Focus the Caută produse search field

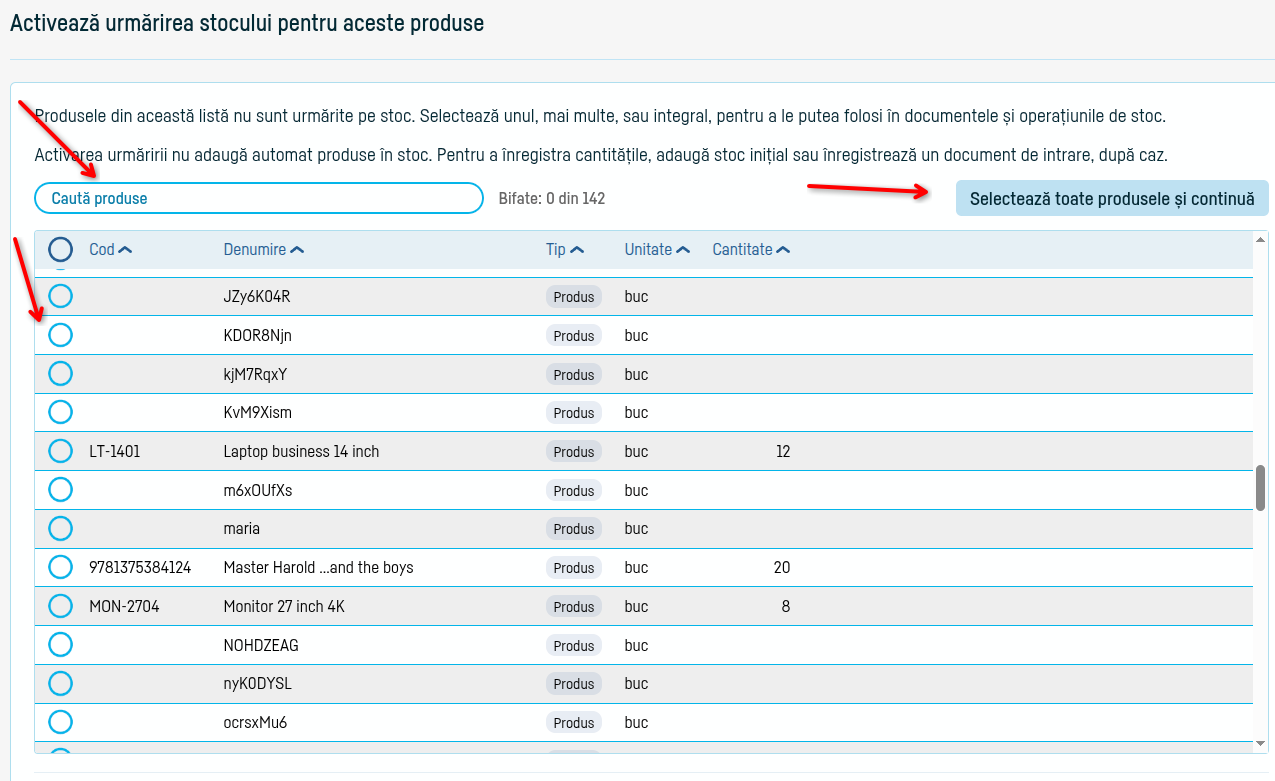click(259, 198)
